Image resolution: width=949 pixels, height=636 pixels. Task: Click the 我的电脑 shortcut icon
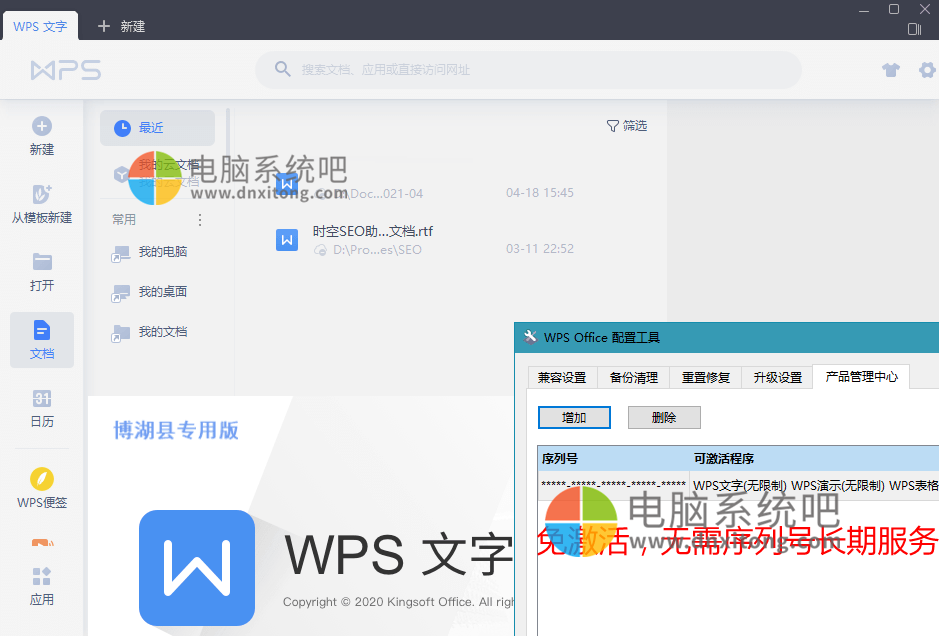click(x=120, y=254)
